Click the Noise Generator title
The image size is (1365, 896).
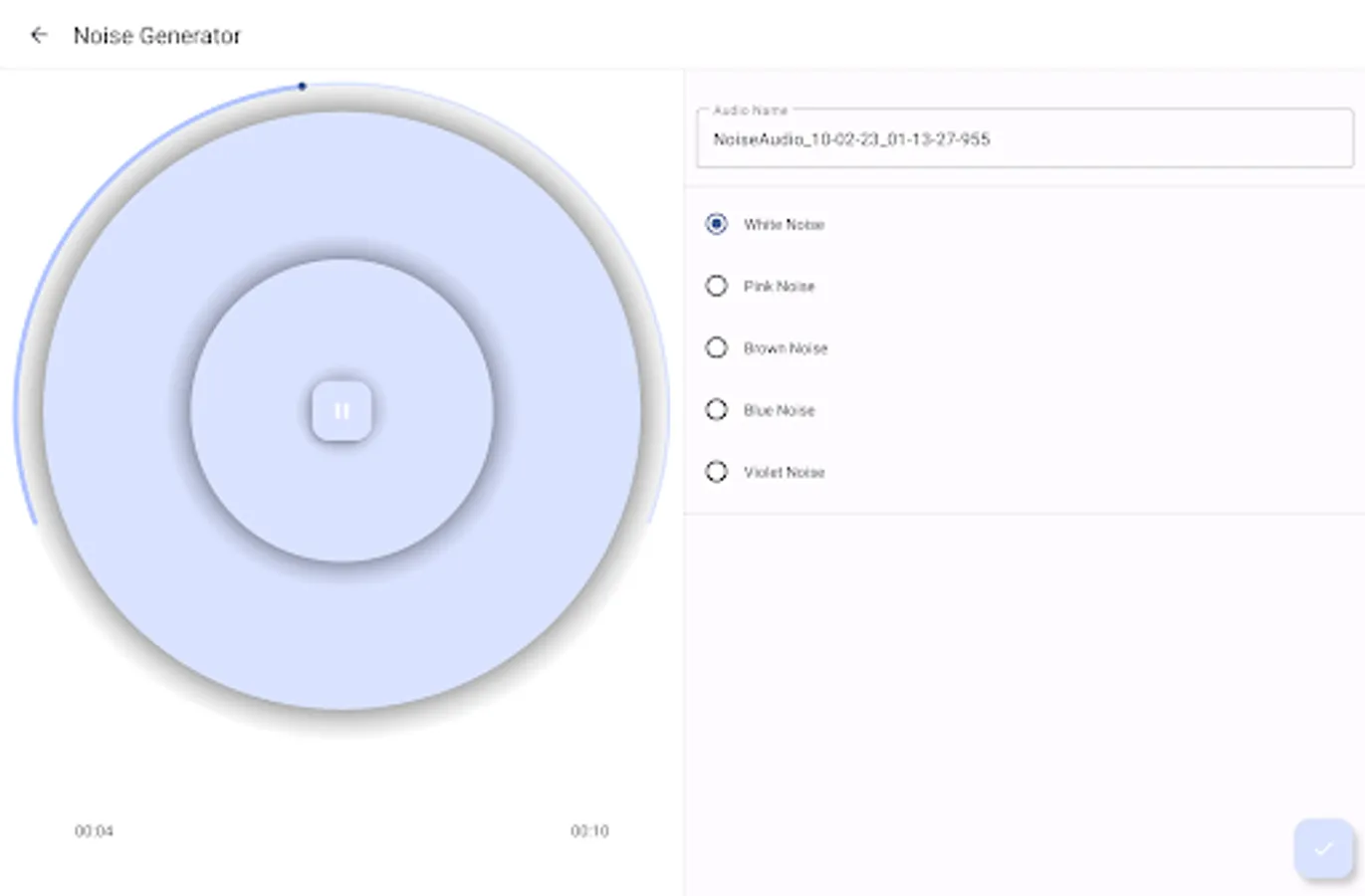pyautogui.click(x=157, y=36)
